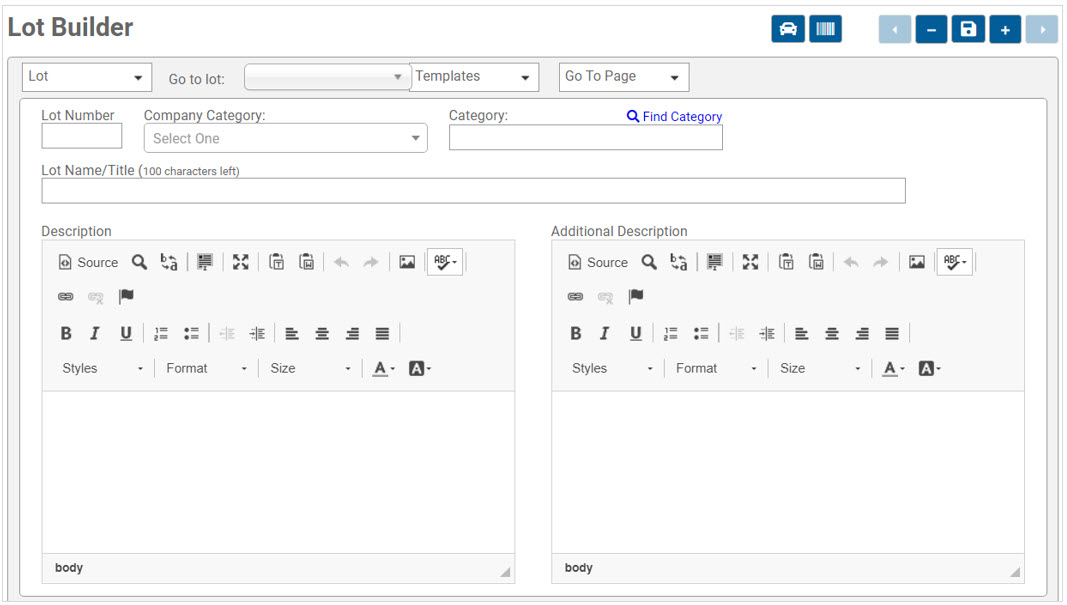Click Find magnifier in Description toolbar
The width and height of the screenshot is (1067, 605).
(139, 262)
